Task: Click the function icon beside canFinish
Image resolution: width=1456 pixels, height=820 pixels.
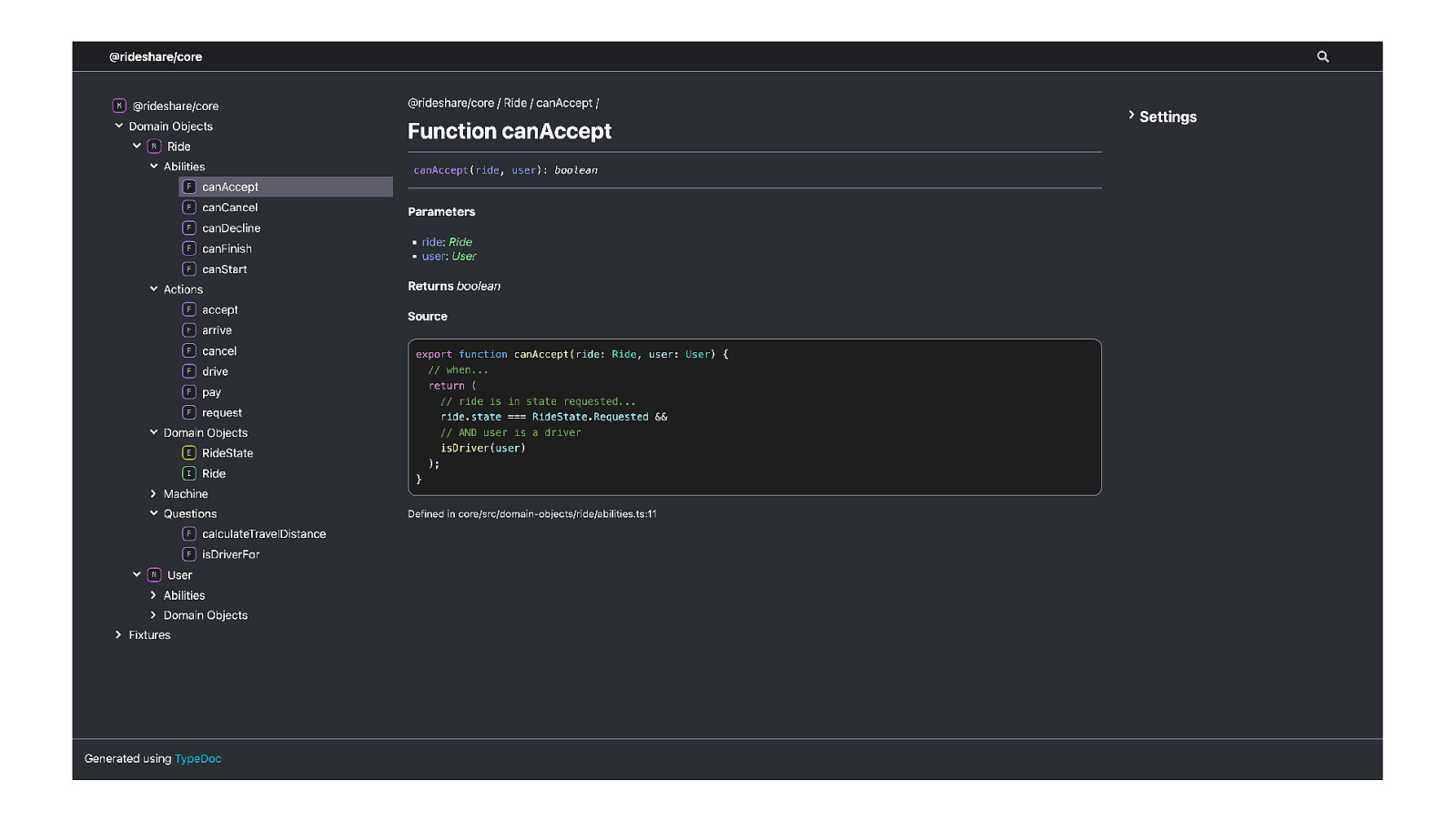Action: (x=189, y=248)
